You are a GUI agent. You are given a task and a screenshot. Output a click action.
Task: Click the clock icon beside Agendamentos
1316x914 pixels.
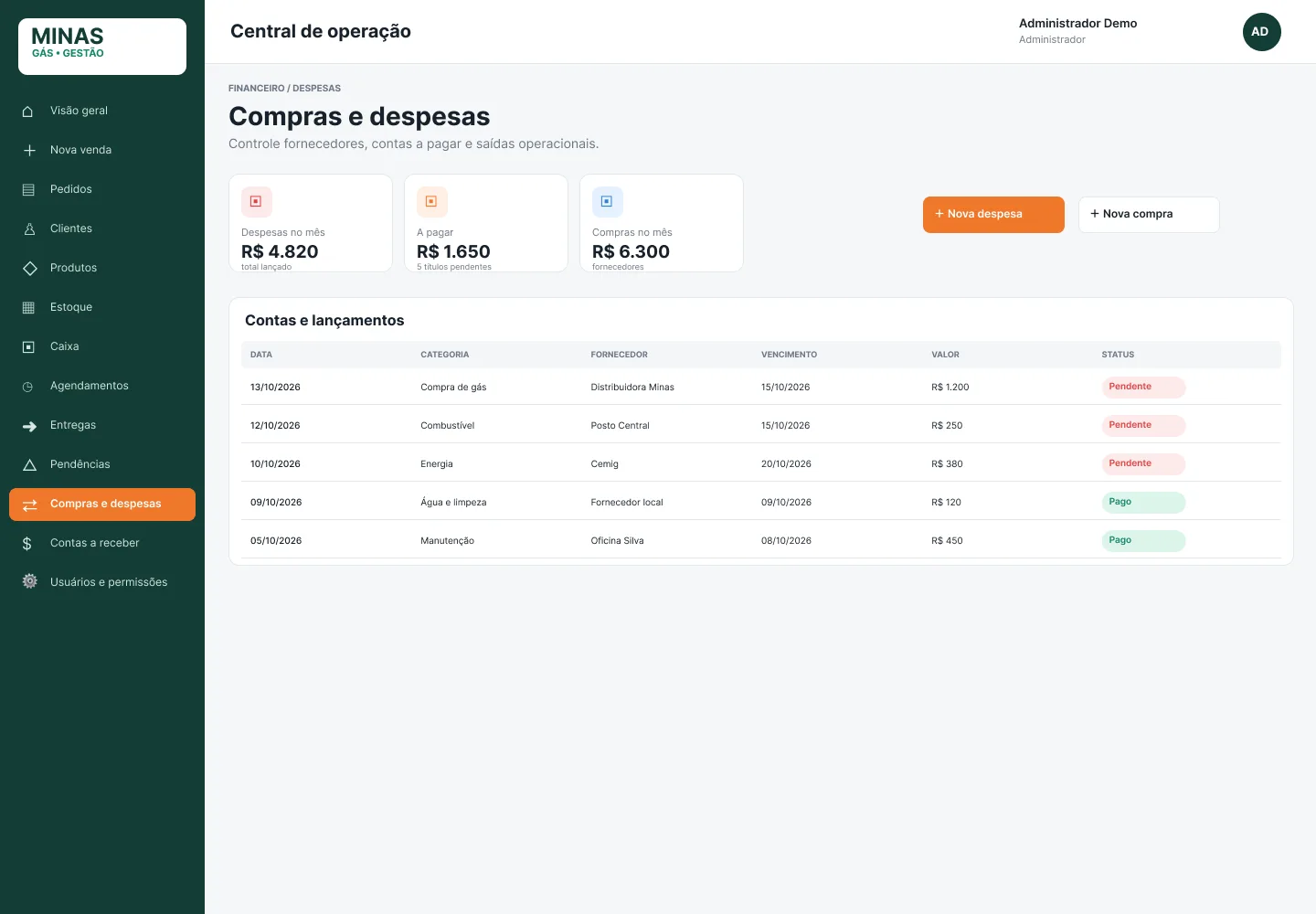[27, 387]
